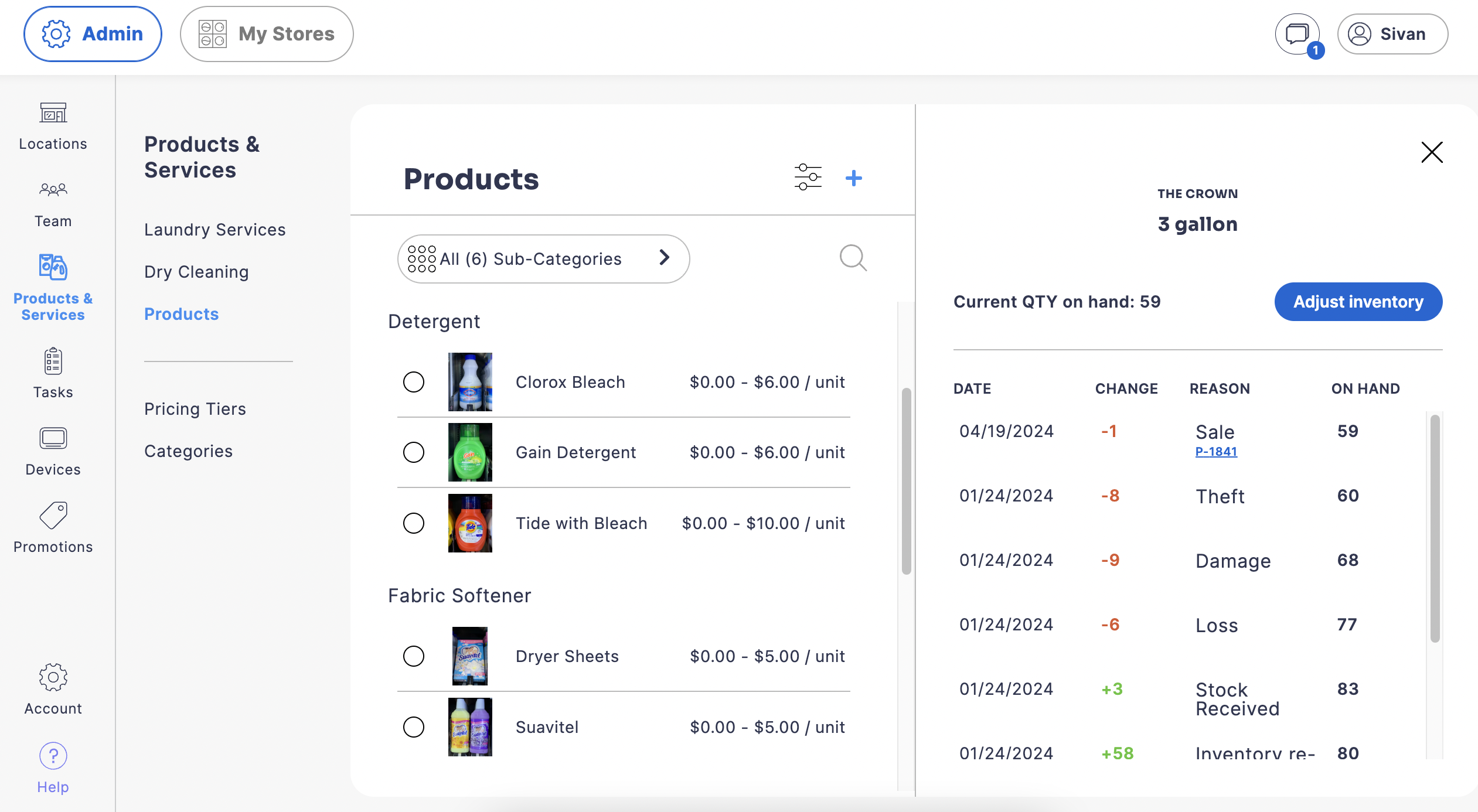Screen dimensions: 1478x812
Task: Open the Promotions tag icon
Action: tap(53, 516)
